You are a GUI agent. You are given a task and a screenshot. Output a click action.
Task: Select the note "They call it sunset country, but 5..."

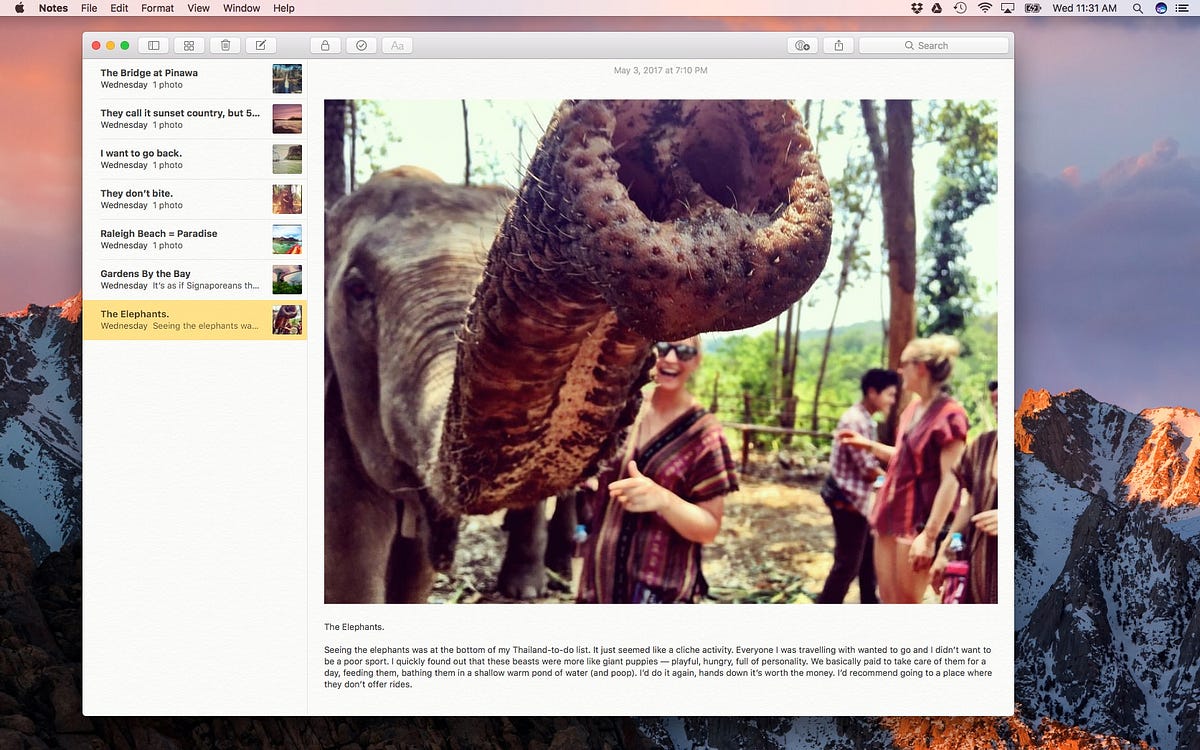195,119
